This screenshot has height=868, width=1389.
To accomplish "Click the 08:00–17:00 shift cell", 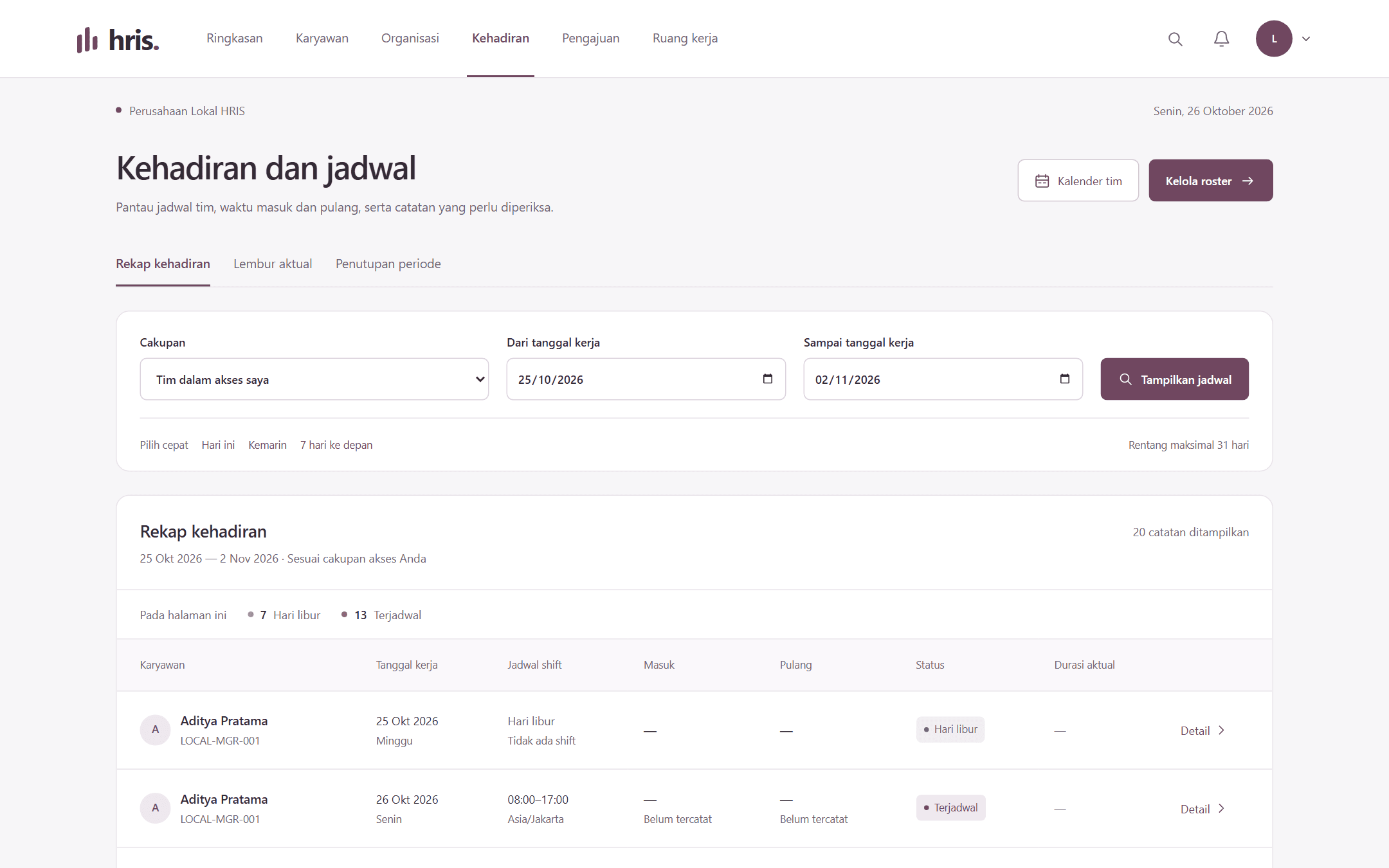I will click(538, 800).
